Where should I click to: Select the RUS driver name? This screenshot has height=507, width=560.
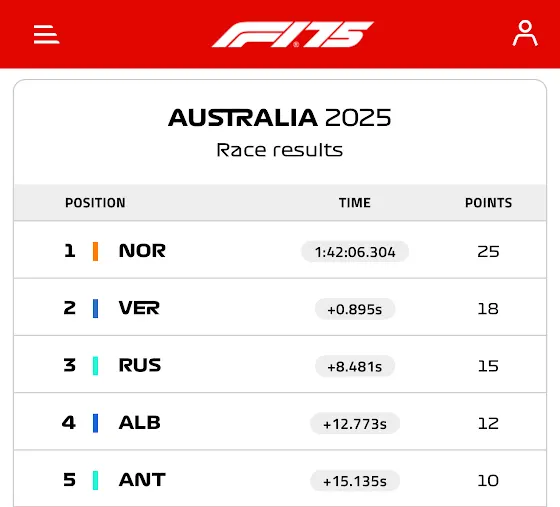[140, 365]
